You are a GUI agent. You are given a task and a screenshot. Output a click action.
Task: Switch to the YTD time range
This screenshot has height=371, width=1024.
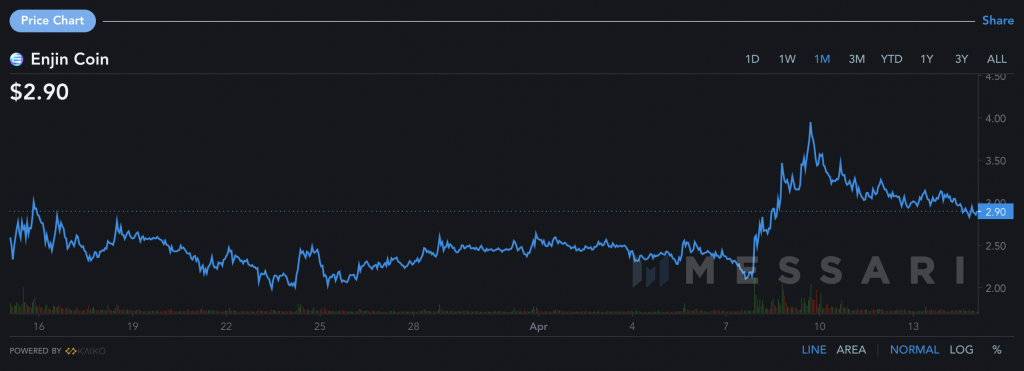tap(891, 59)
